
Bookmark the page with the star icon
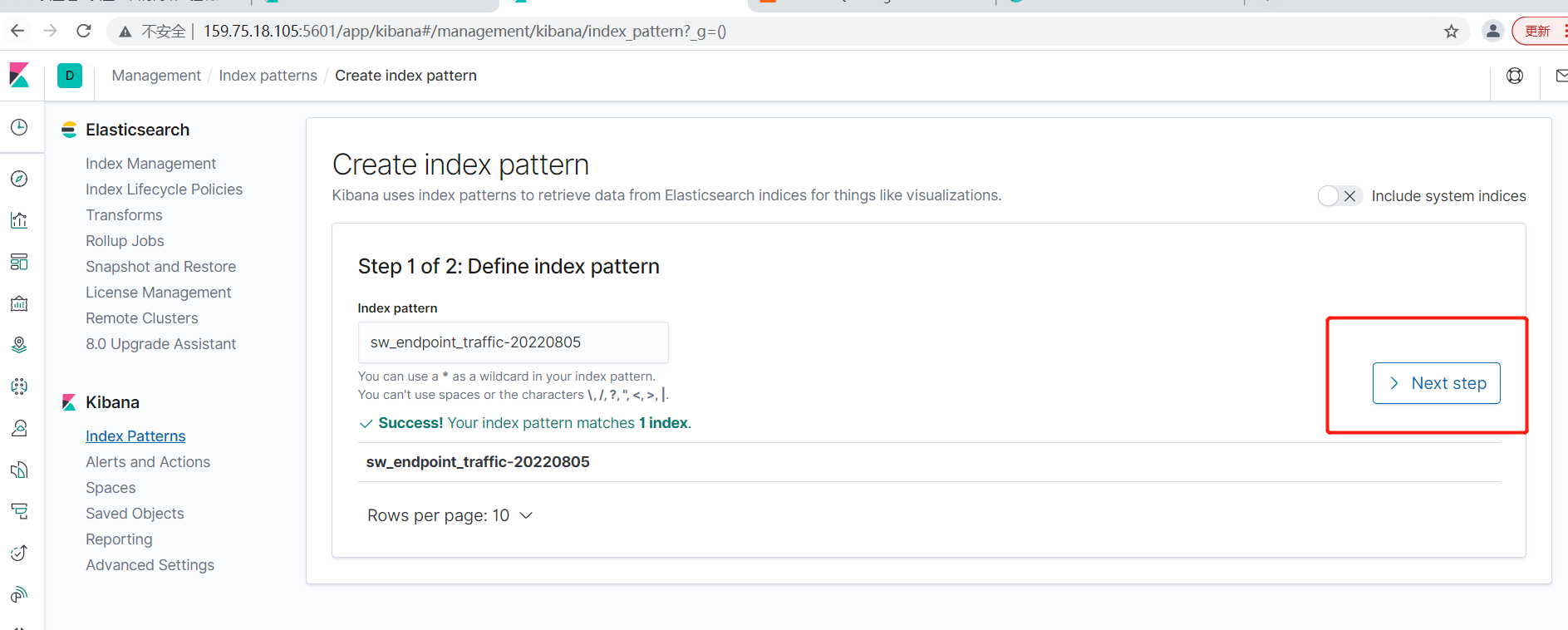(x=1451, y=32)
